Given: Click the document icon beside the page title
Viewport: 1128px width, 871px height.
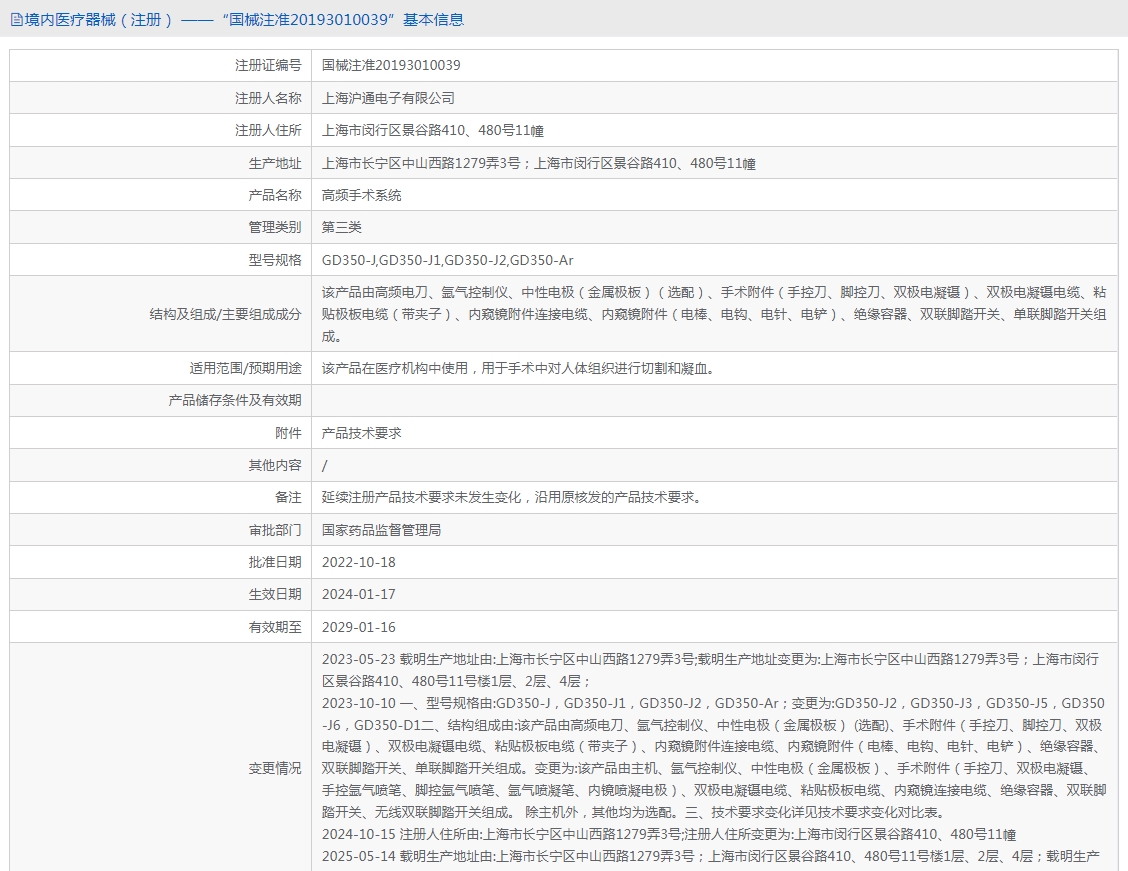Looking at the screenshot, I should point(16,19).
